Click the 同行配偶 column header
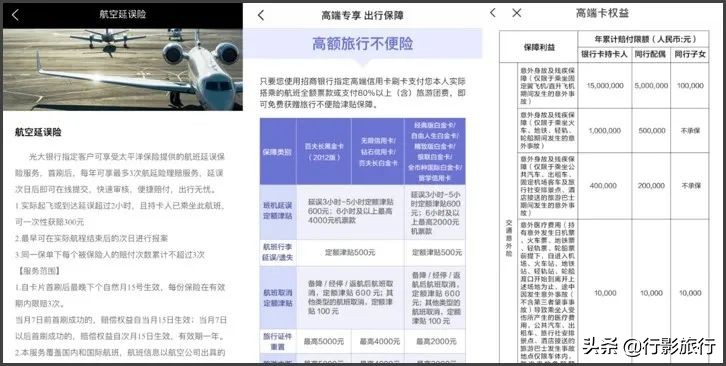 pos(651,54)
